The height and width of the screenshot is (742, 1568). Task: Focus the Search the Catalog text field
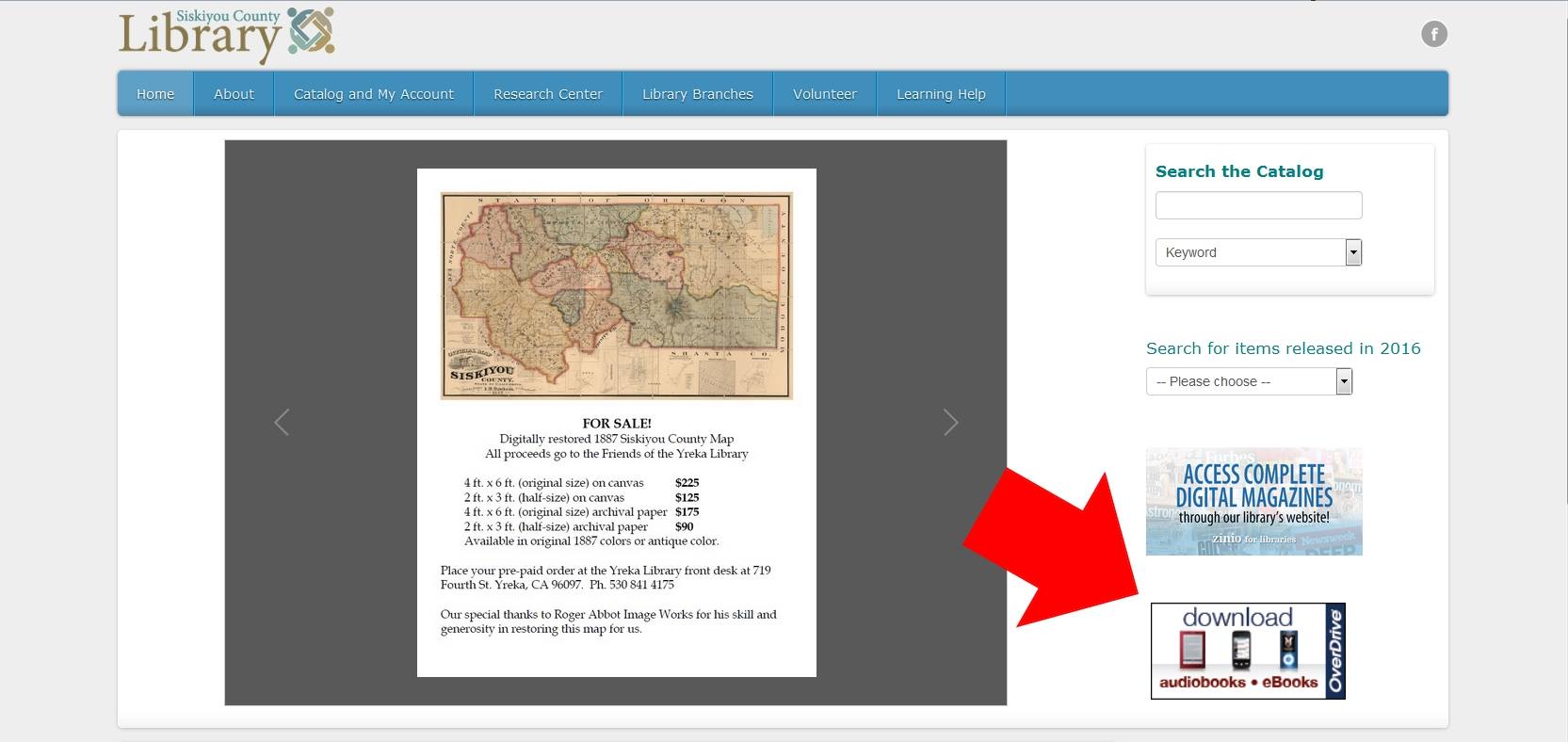(1258, 205)
